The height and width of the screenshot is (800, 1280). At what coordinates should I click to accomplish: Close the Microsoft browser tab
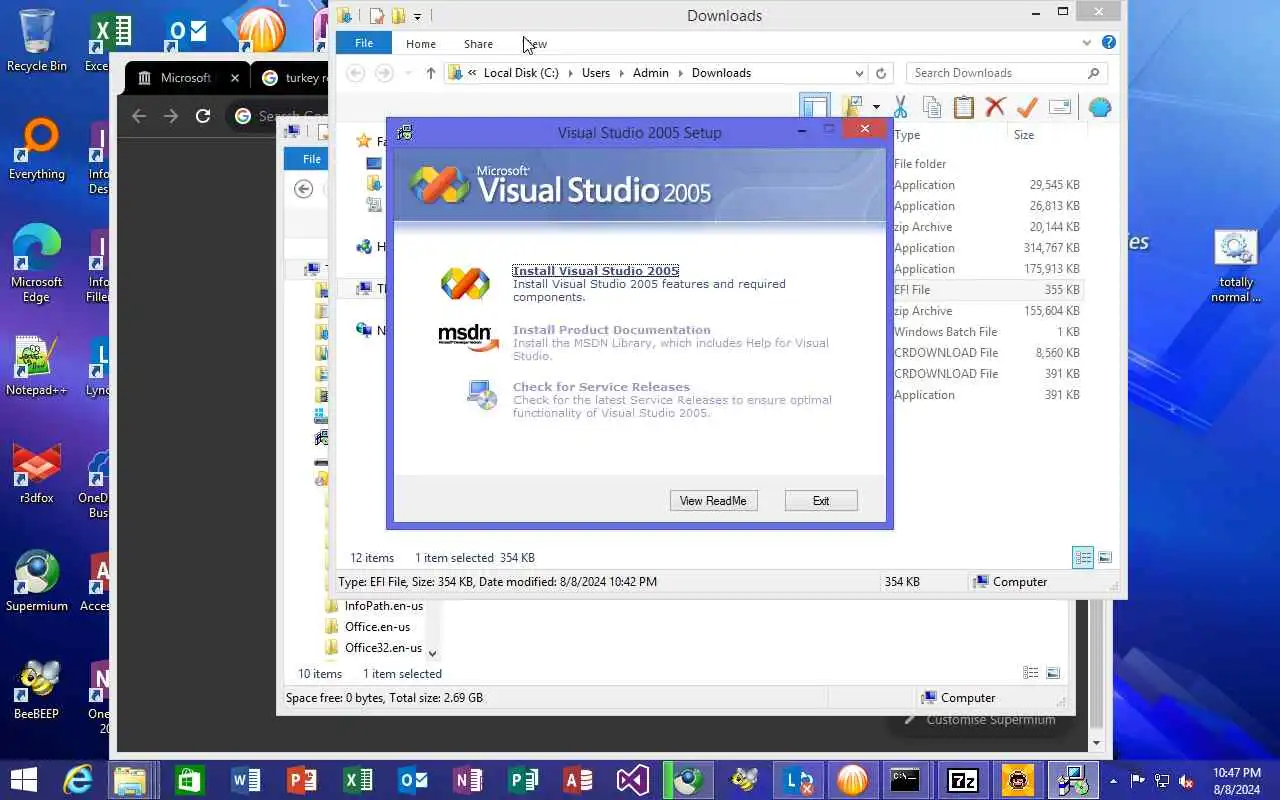[235, 78]
